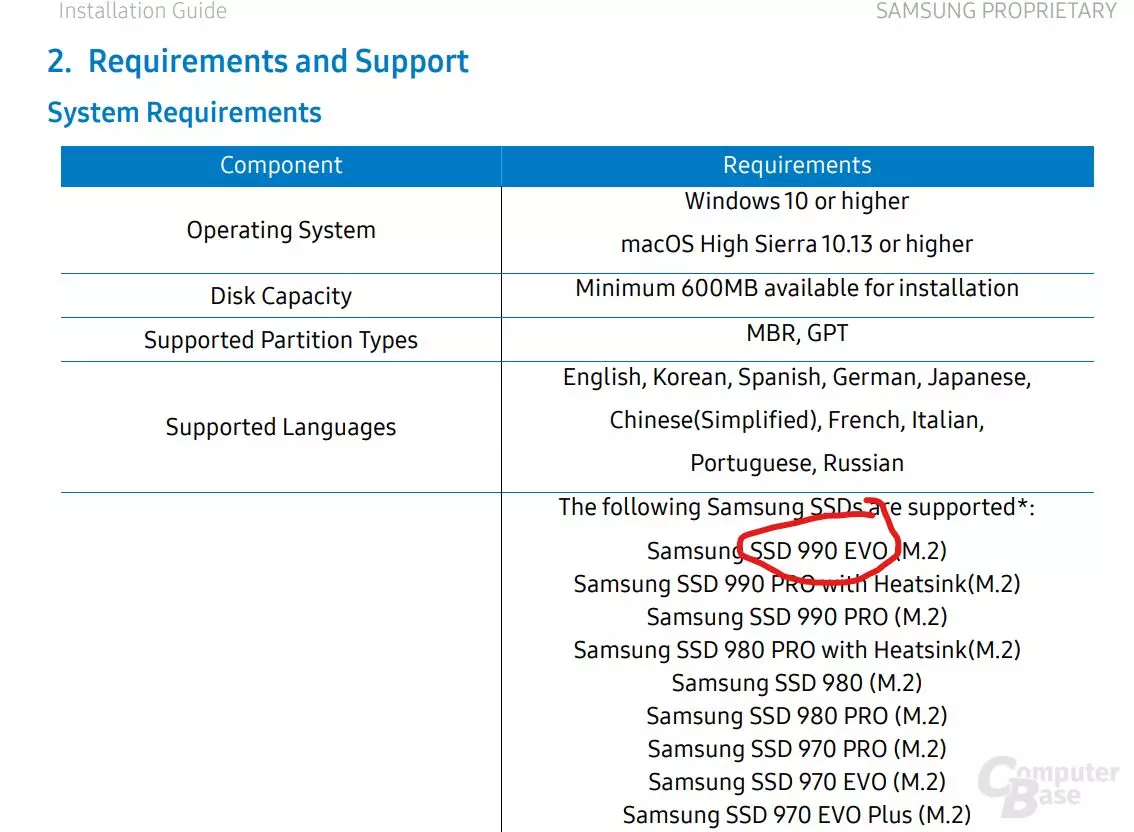This screenshot has height=832, width=1134.
Task: Select "Samsung SSD 980 PRO with Heatsink(M.2)"
Action: [797, 650]
